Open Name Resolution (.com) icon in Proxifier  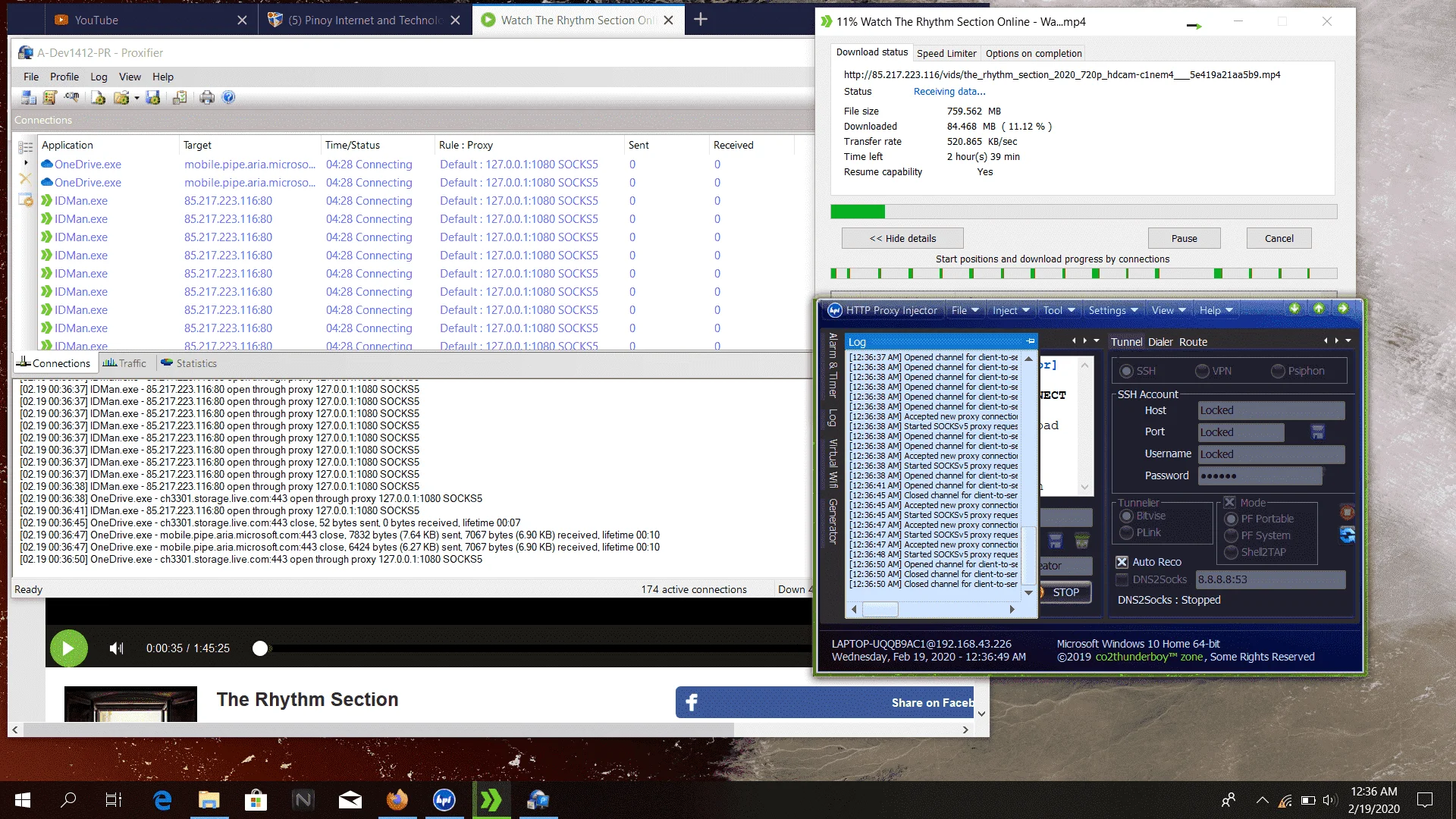[x=71, y=98]
